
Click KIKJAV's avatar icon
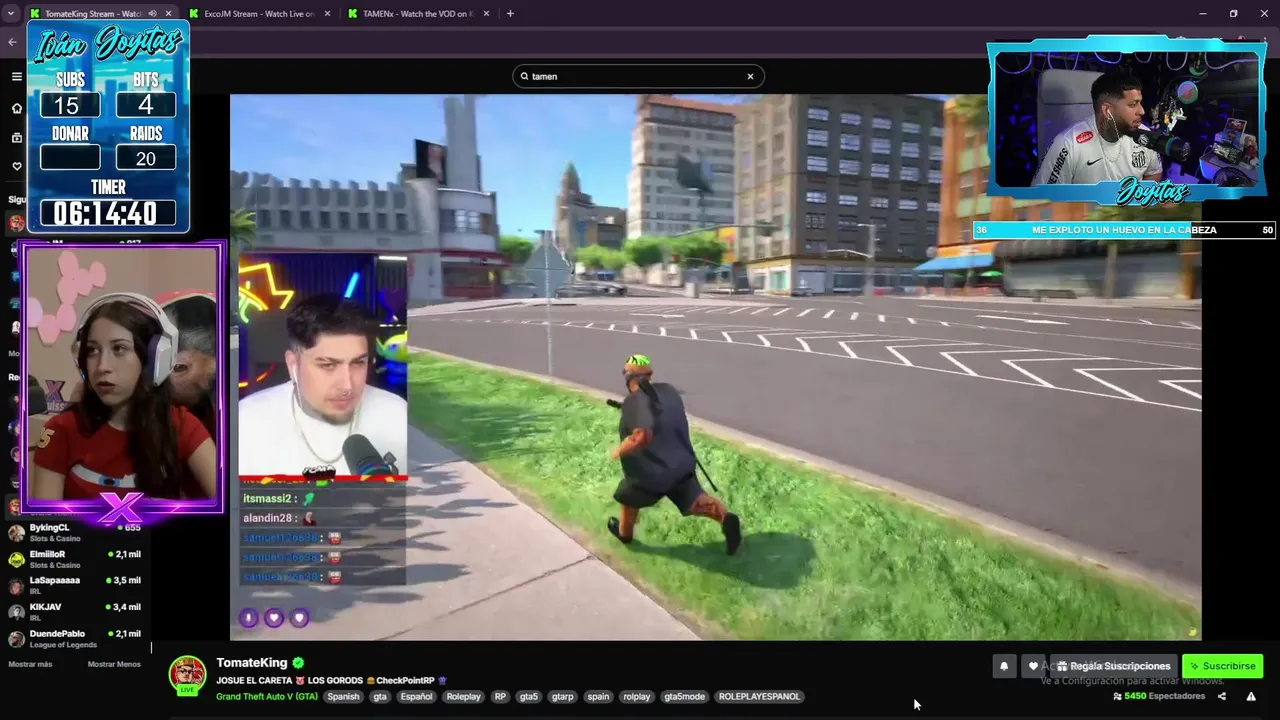tap(16, 612)
